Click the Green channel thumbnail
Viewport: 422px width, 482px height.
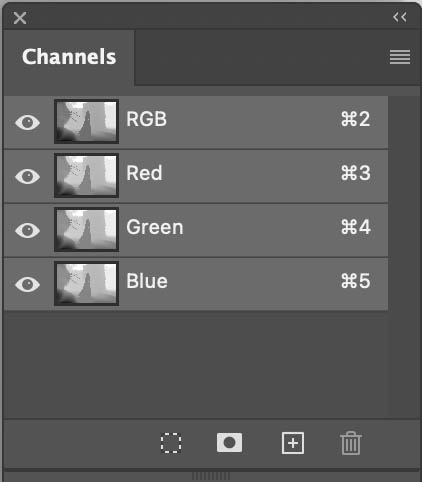click(x=86, y=229)
